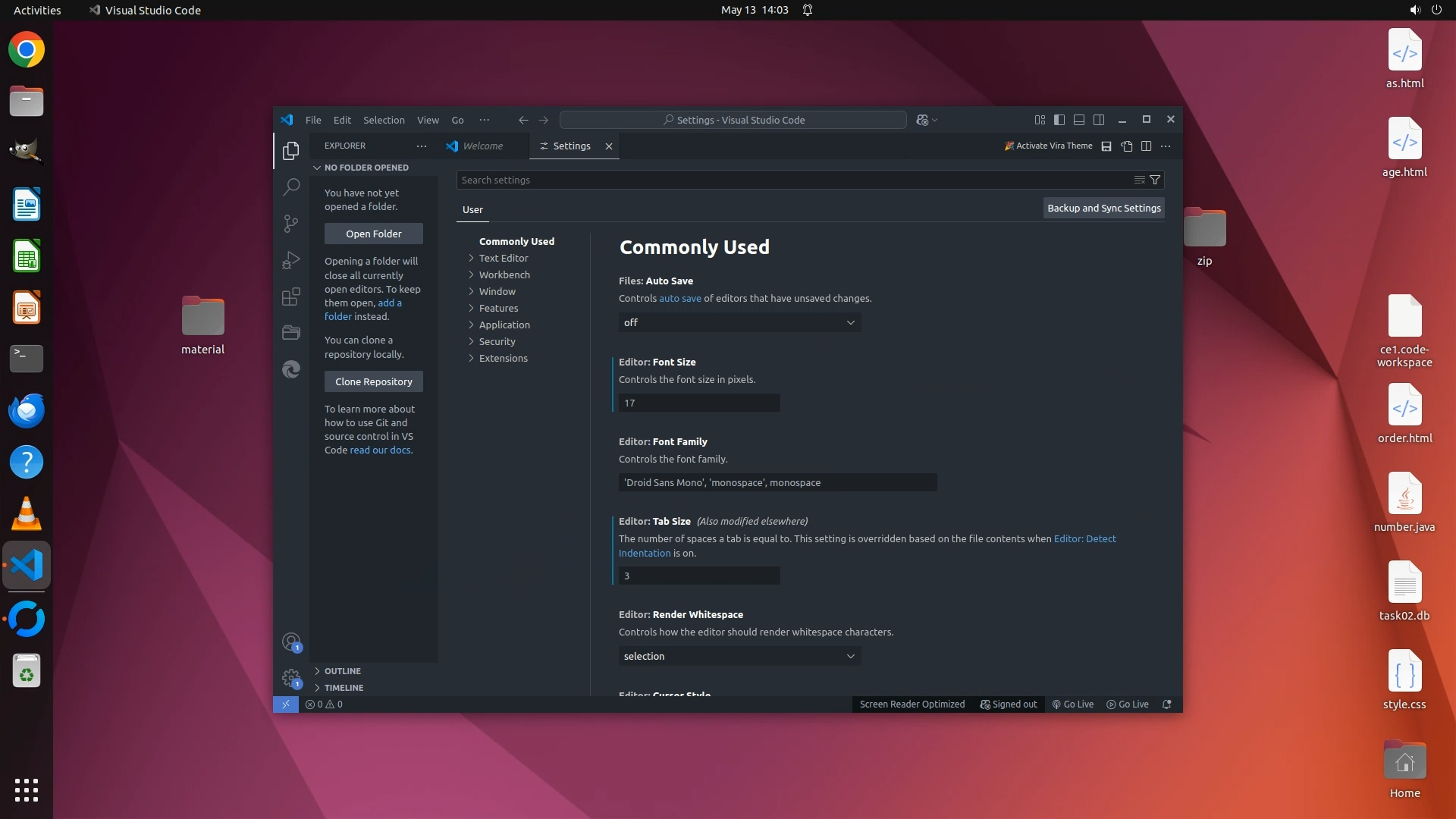Open the Selection menu
1456x819 pixels.
click(x=384, y=121)
